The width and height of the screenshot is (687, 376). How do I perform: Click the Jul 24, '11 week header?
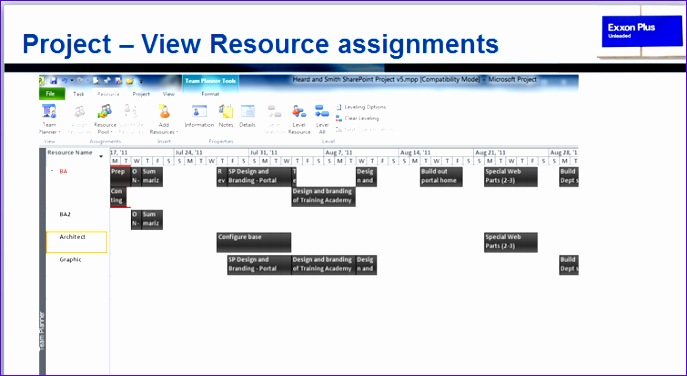click(211, 153)
